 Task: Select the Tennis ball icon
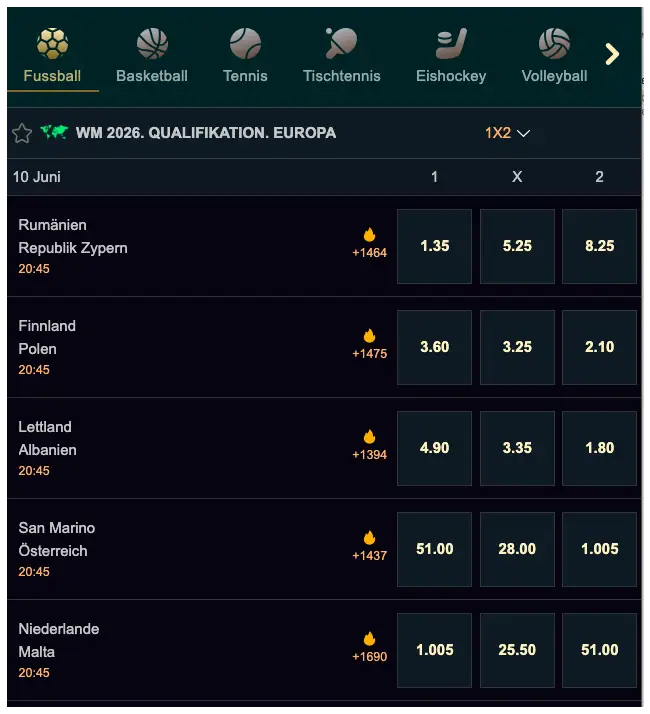pos(245,44)
